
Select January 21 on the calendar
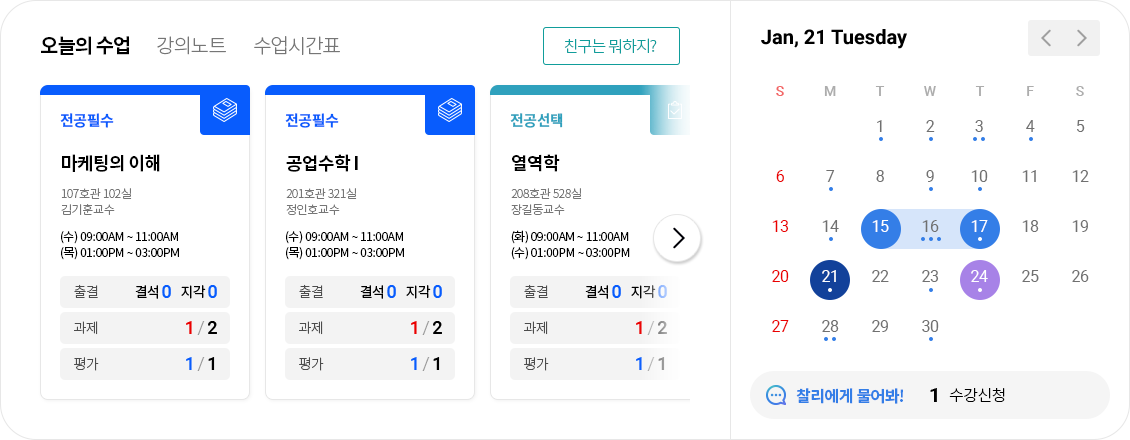(830, 277)
